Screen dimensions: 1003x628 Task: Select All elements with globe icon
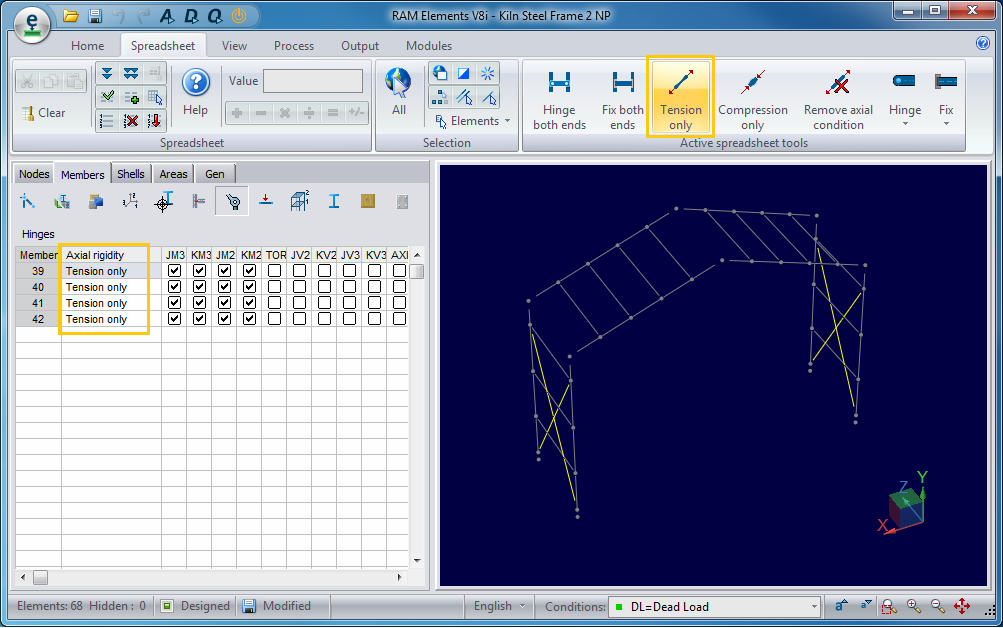[x=399, y=91]
